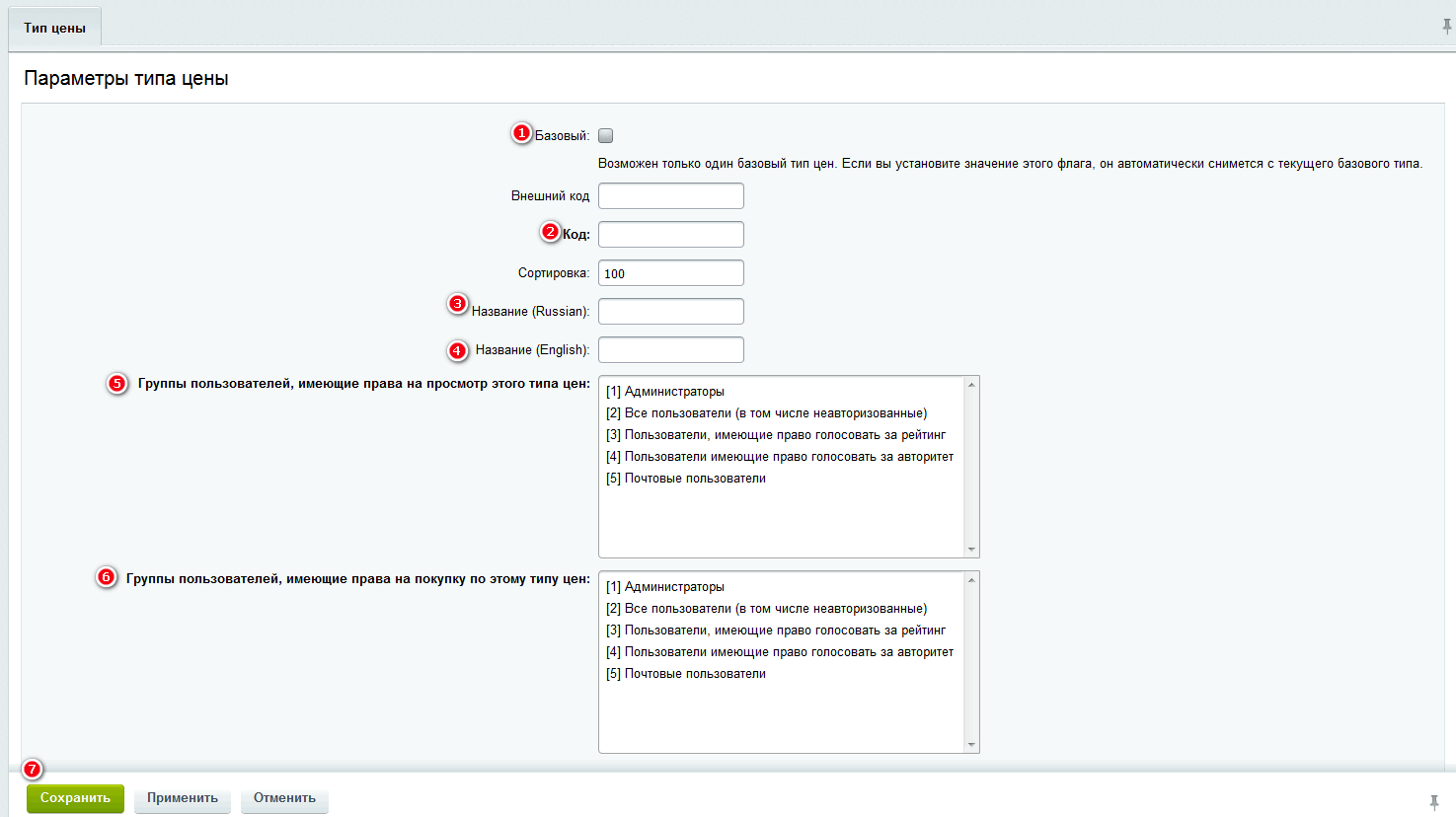Click the pin icon in the bottom bar

1434,802
